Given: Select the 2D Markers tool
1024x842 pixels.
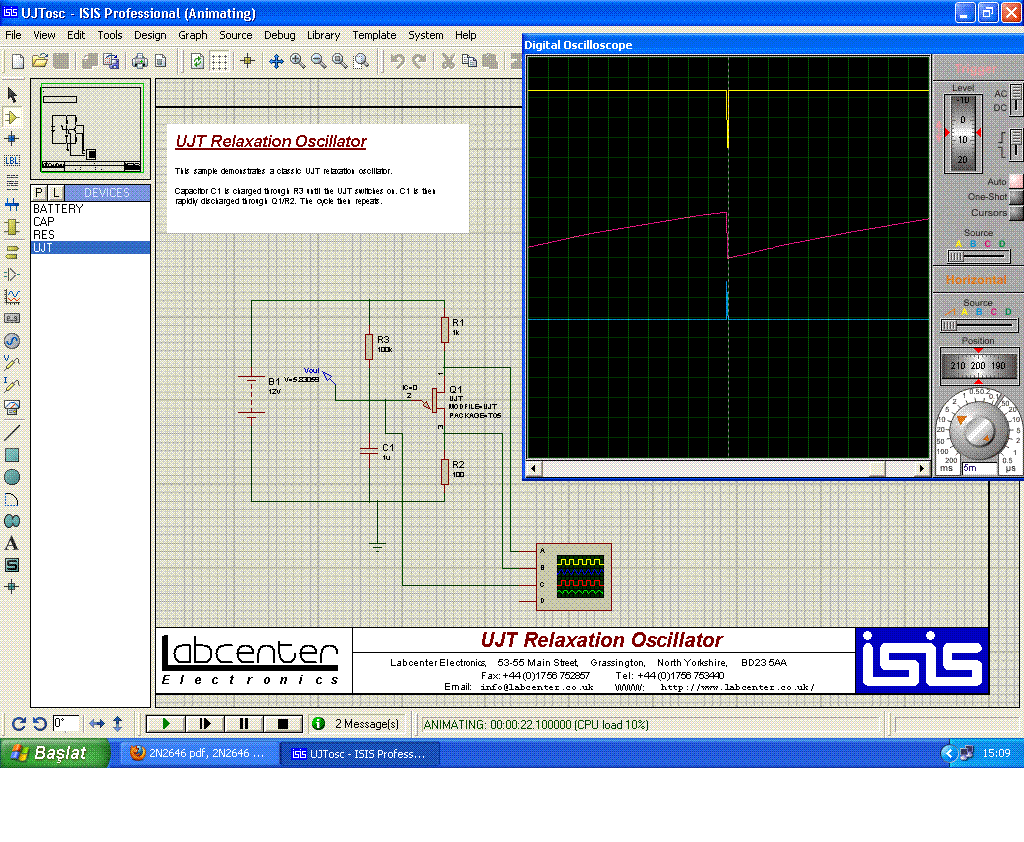Looking at the screenshot, I should point(12,587).
